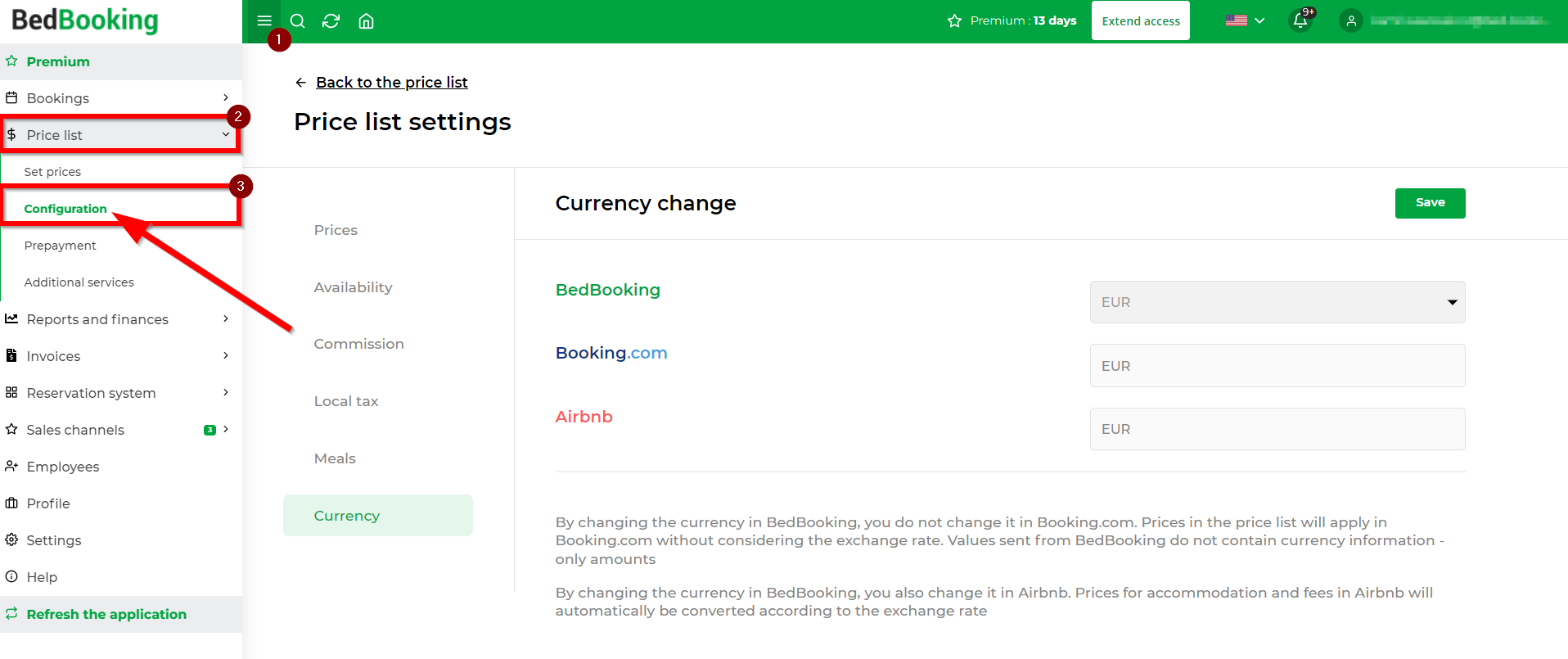Click the Extend access button

tap(1140, 21)
